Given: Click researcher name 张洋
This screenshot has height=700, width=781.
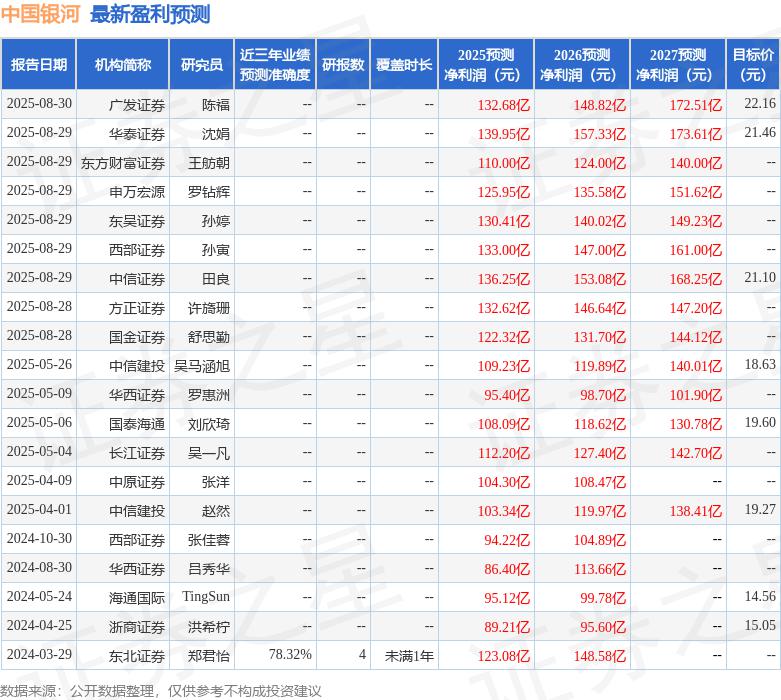Looking at the screenshot, I should [x=216, y=482].
